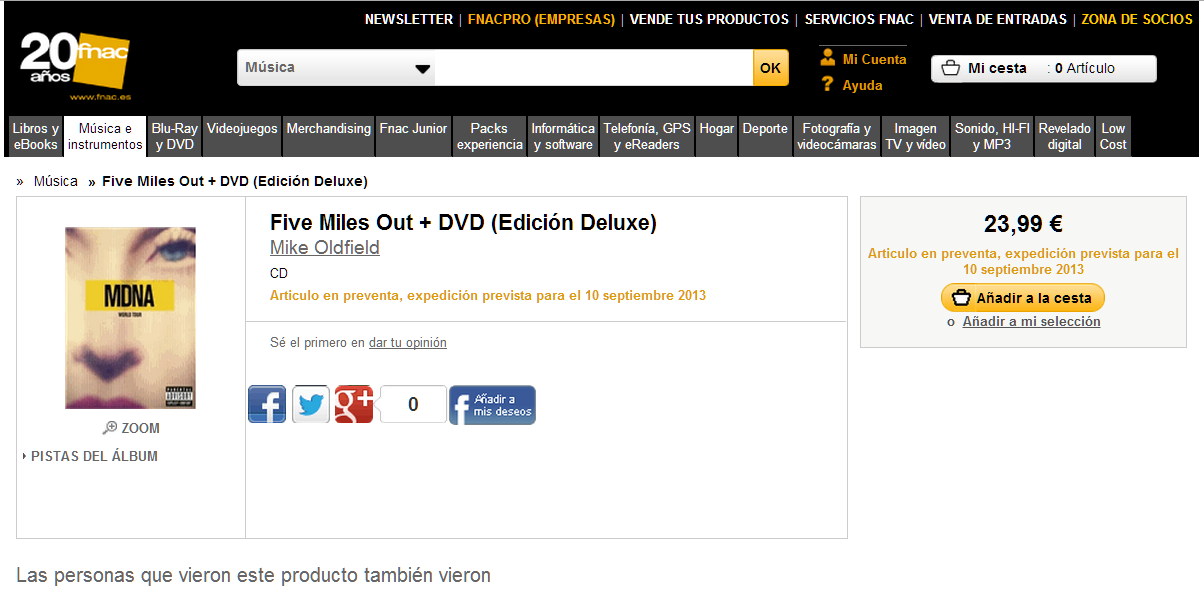Click the MDNA album cover thumbnail
This screenshot has height=595, width=1204.
click(131, 318)
